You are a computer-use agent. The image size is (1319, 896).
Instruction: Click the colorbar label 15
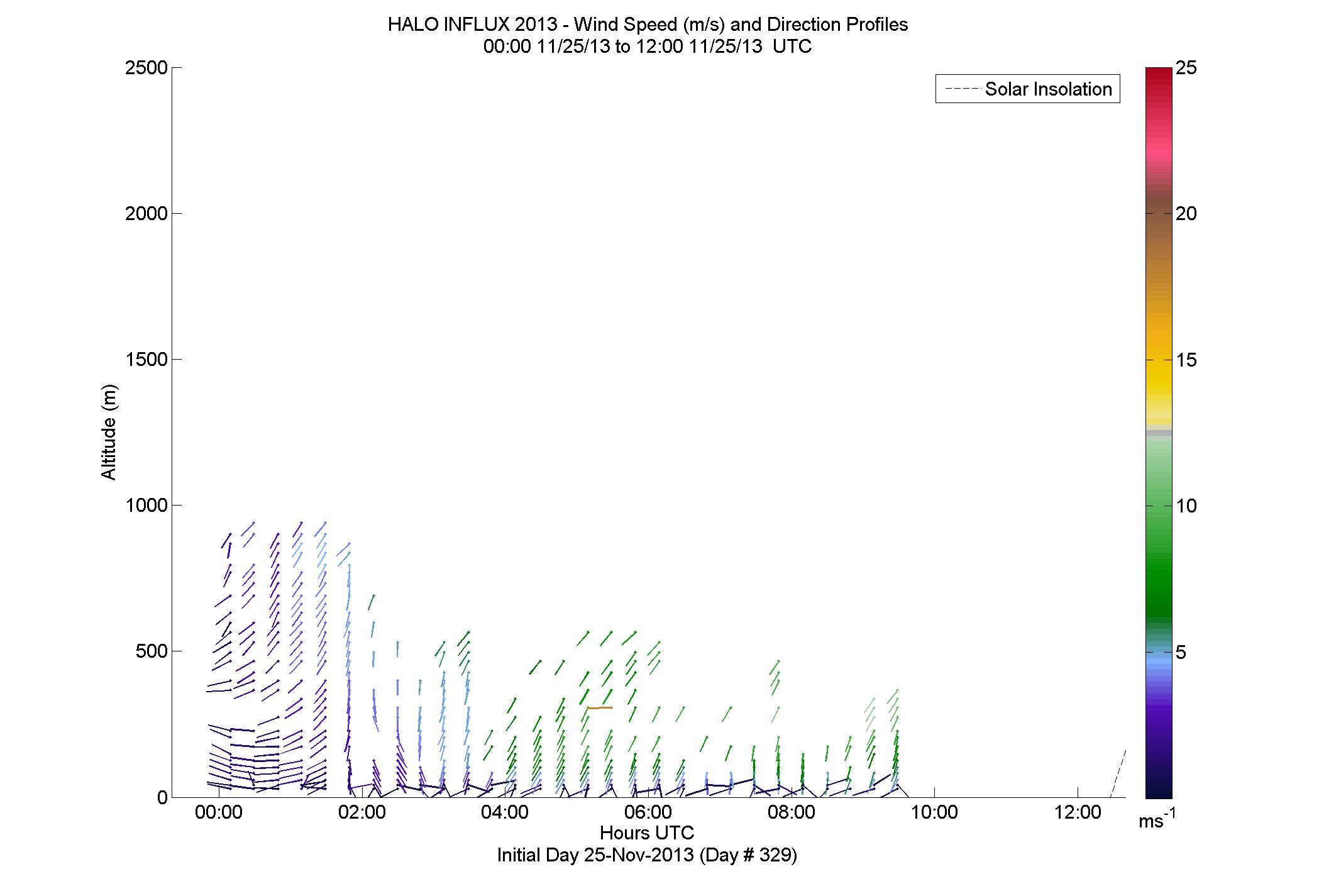[1186, 360]
